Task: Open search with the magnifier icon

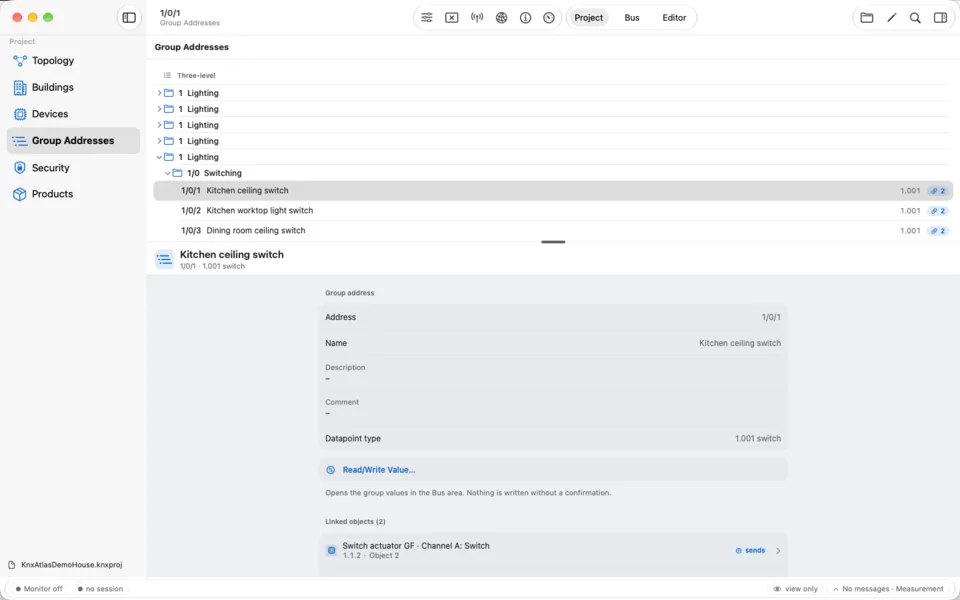Action: (915, 18)
